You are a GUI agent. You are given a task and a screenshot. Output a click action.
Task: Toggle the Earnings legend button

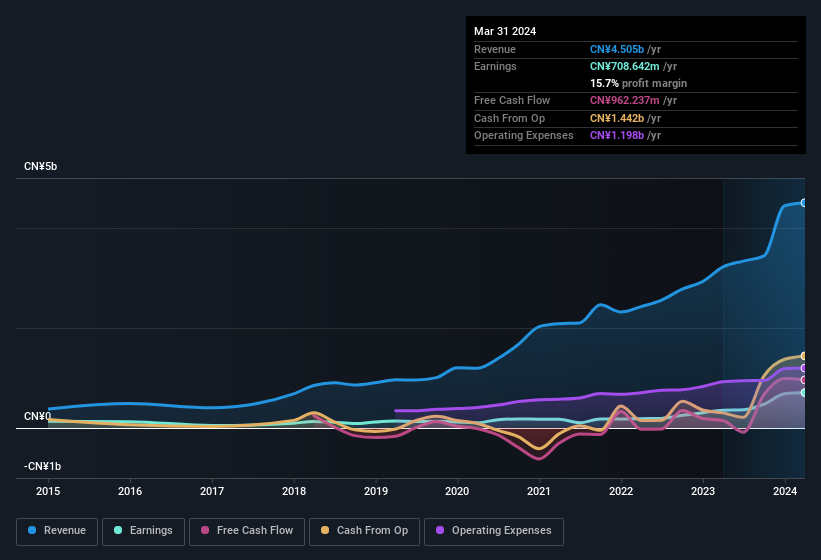[143, 531]
